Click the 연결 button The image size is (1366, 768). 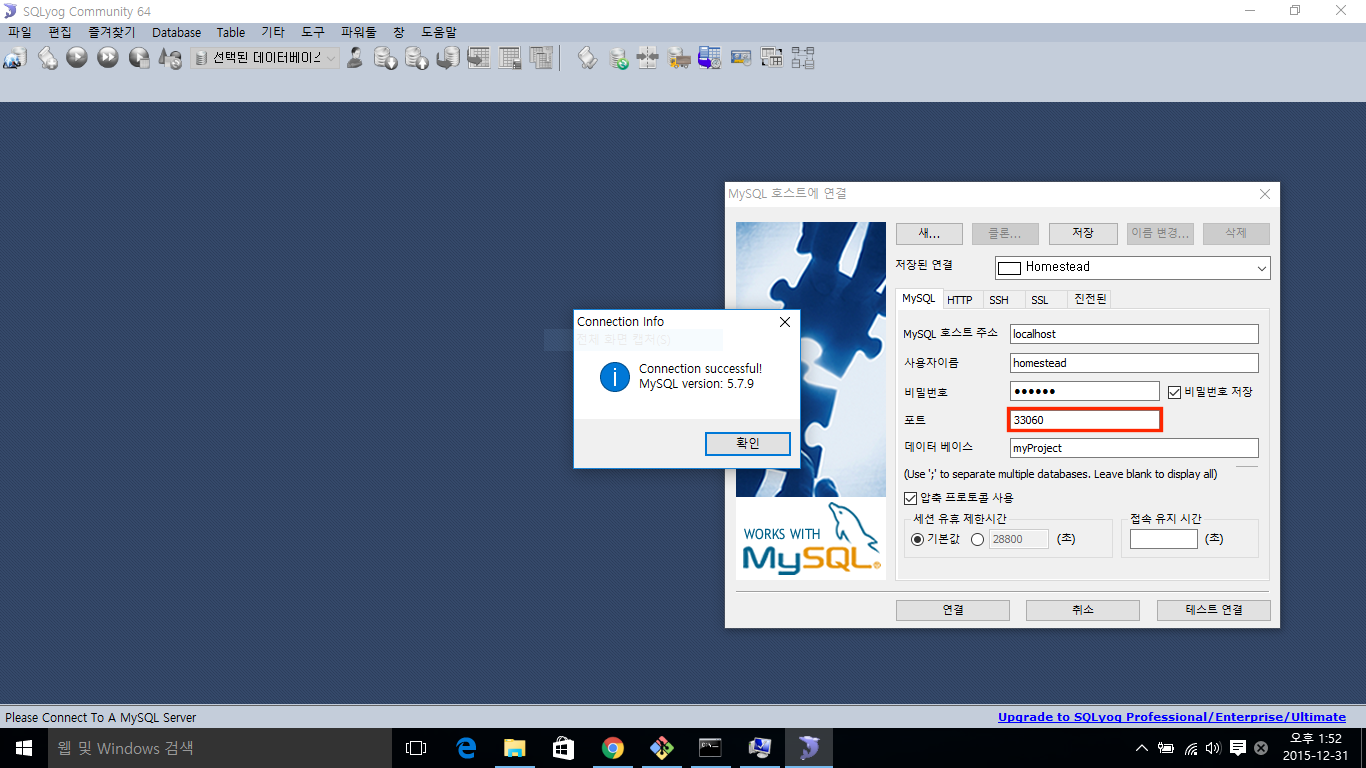(952, 610)
